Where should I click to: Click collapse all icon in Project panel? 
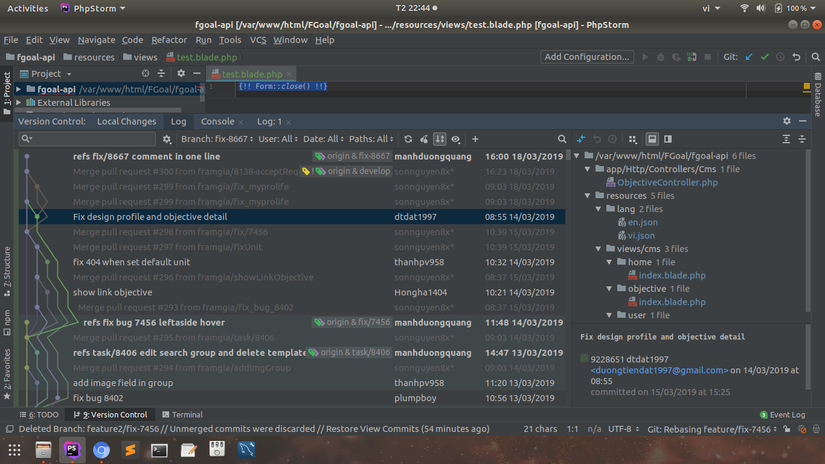click(161, 74)
